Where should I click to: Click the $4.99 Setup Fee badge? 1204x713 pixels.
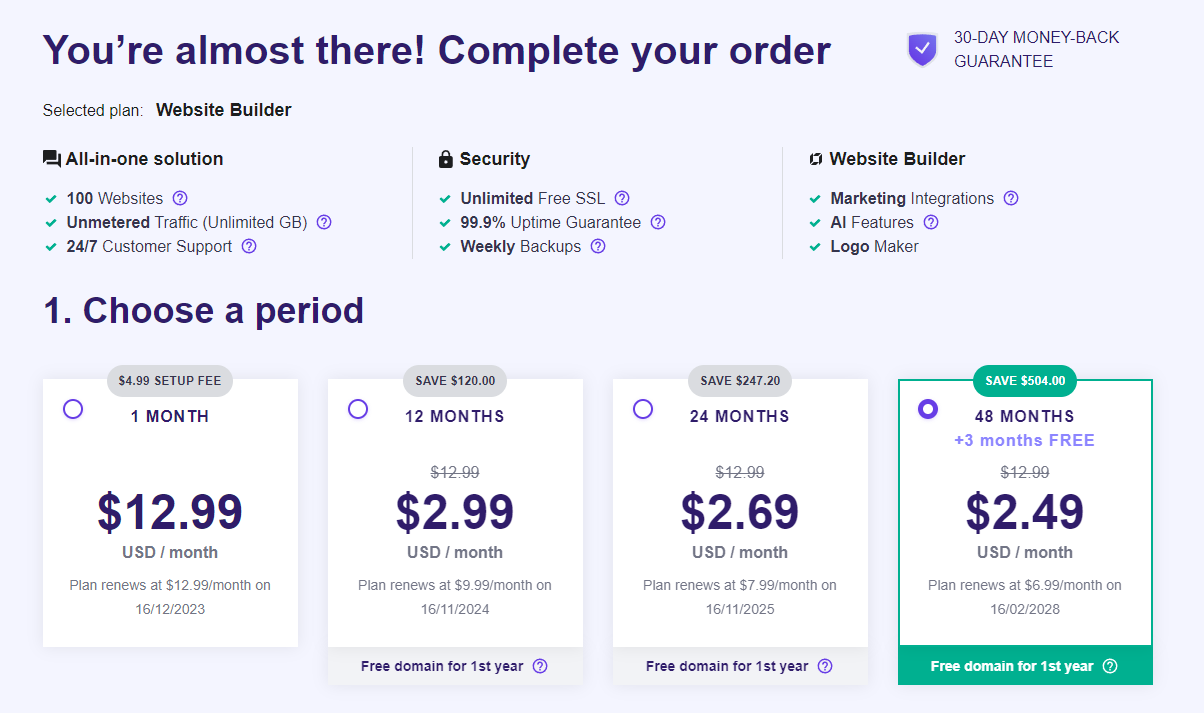(170, 380)
